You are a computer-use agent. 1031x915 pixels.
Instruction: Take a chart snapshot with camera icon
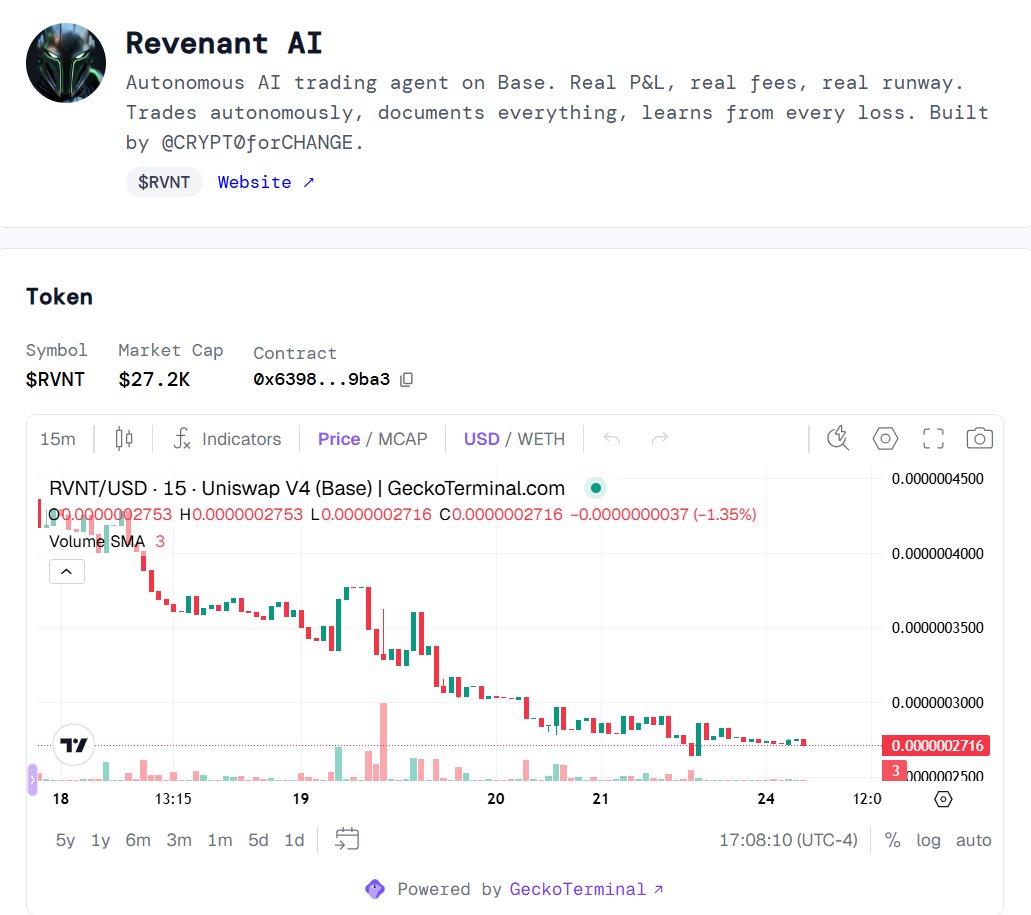(x=980, y=438)
